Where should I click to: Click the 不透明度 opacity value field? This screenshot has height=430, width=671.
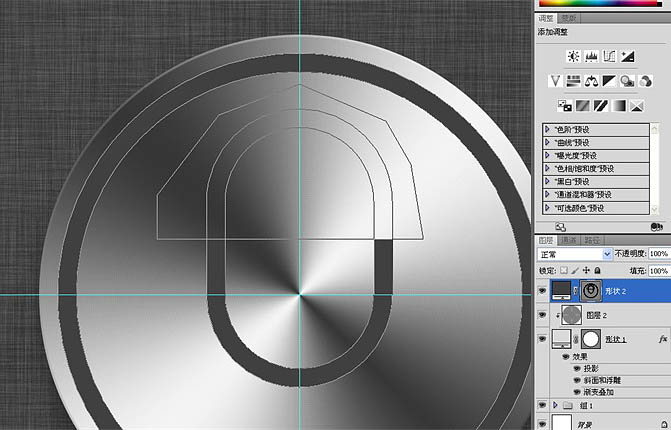659,254
